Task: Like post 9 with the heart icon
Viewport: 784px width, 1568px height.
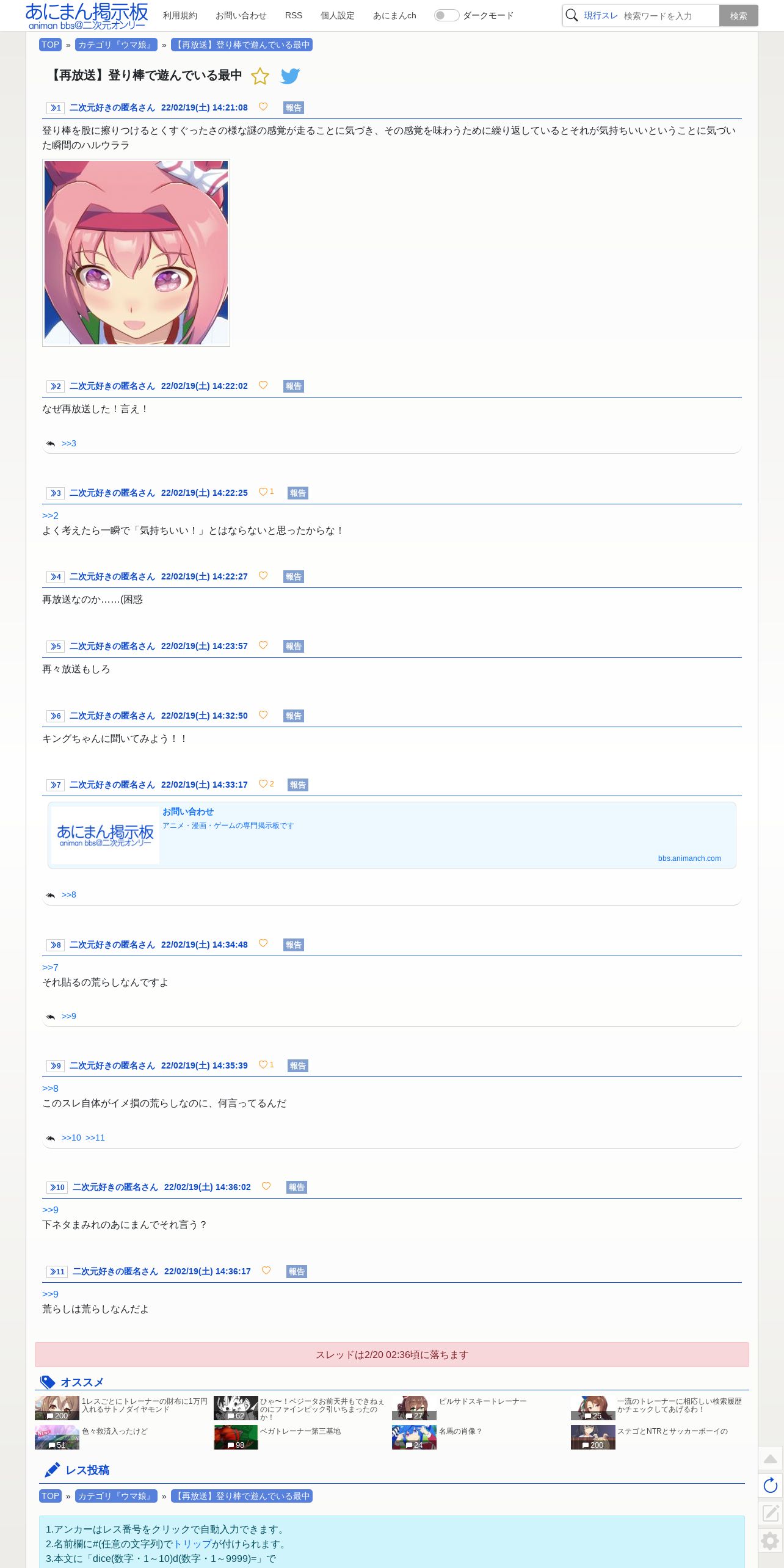Action: click(x=263, y=1065)
